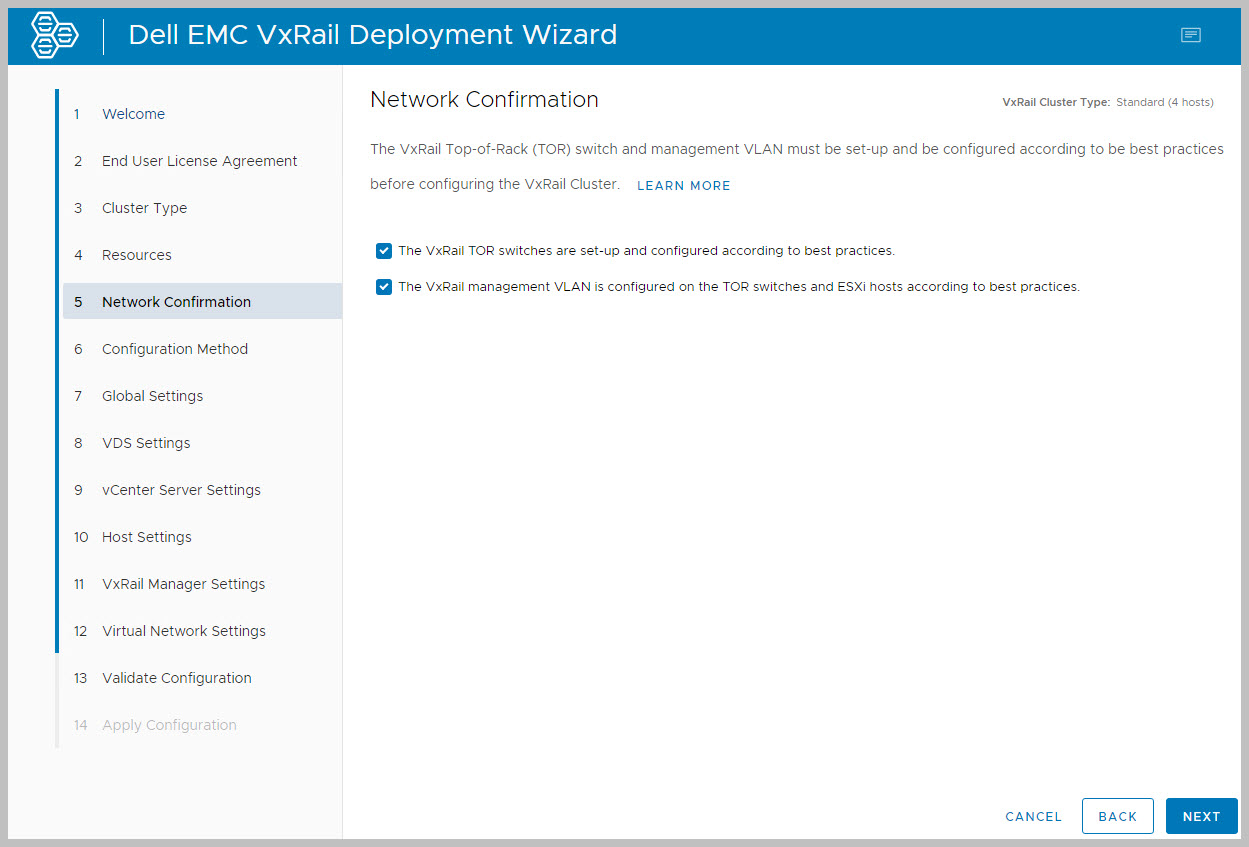The image size is (1249, 847).
Task: Open Host Settings step
Action: [x=147, y=537]
